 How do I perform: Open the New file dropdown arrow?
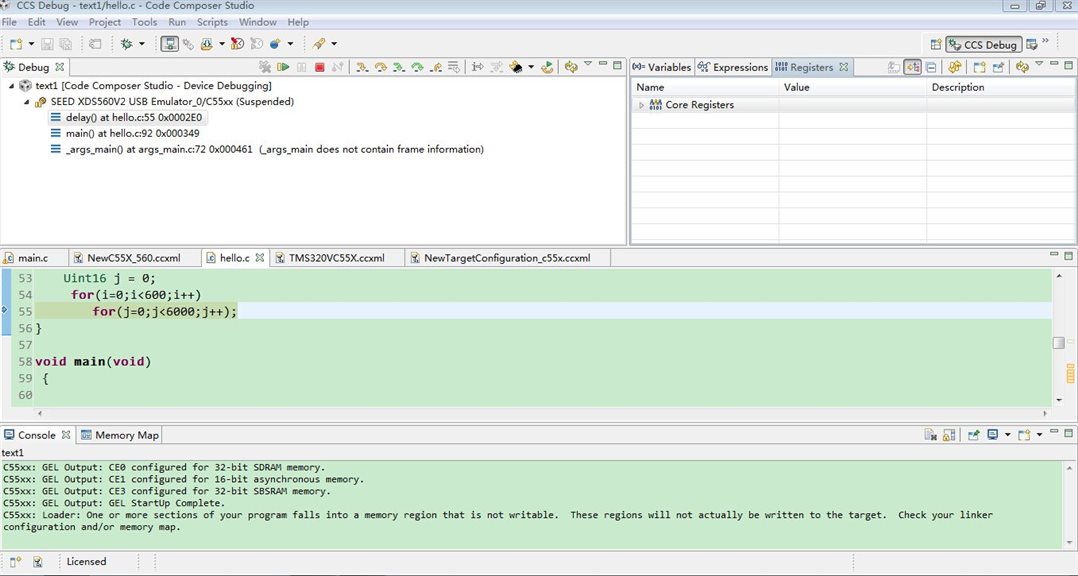point(31,44)
